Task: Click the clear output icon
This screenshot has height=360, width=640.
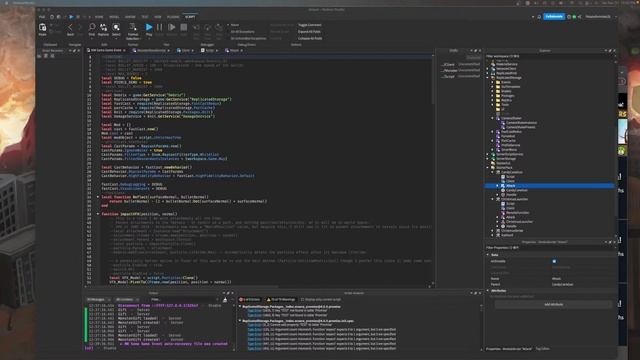Action: [x=225, y=300]
